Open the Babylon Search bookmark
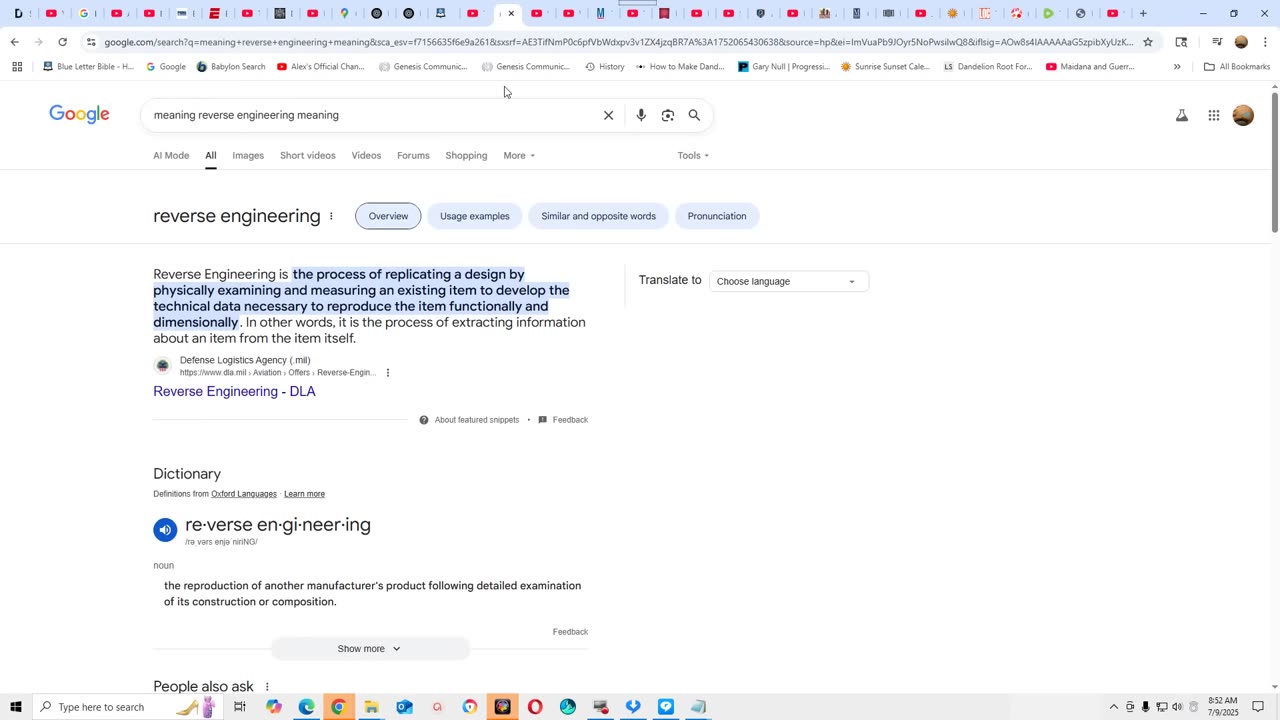This screenshot has width=1280, height=720. tap(231, 67)
